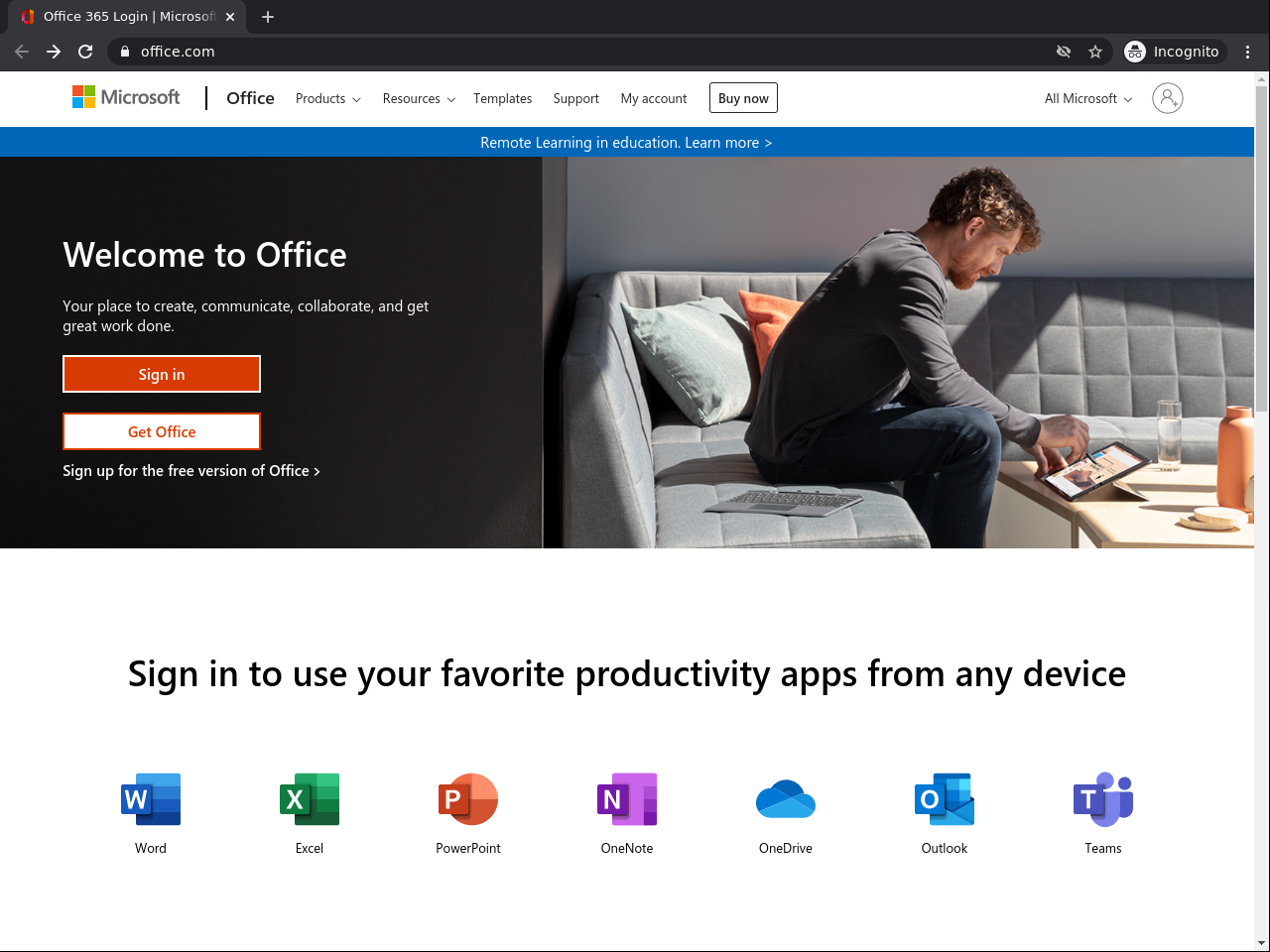This screenshot has width=1270, height=952.
Task: Expand the Resources dropdown menu
Action: point(419,99)
